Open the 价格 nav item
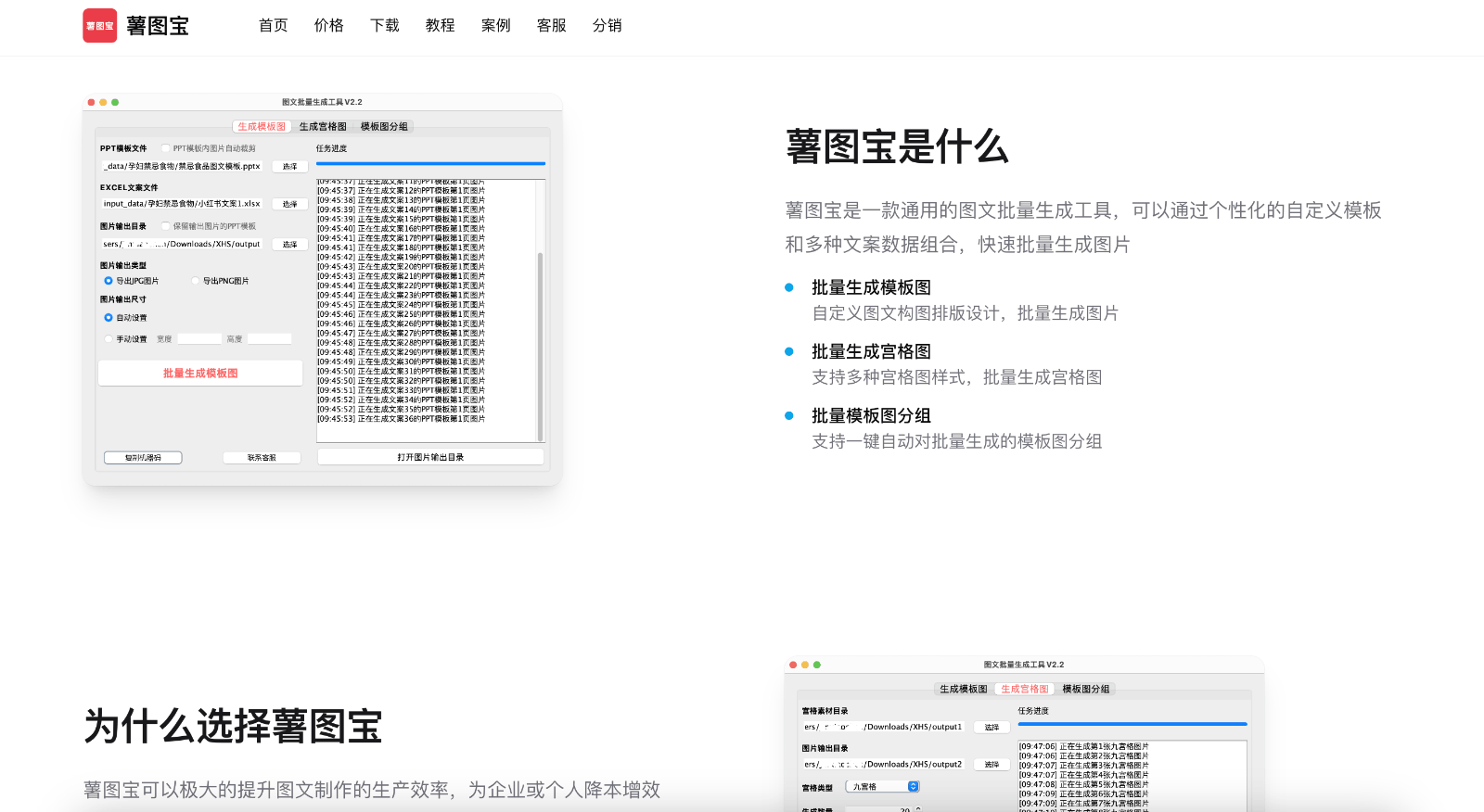Screen dimensions: 1484x812 (x=329, y=26)
